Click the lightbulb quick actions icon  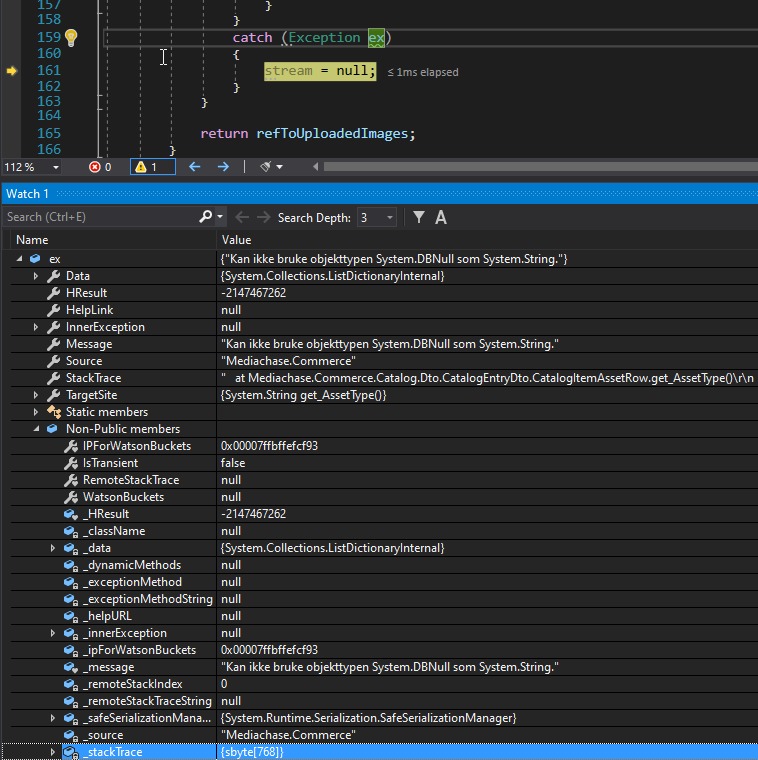[x=71, y=38]
